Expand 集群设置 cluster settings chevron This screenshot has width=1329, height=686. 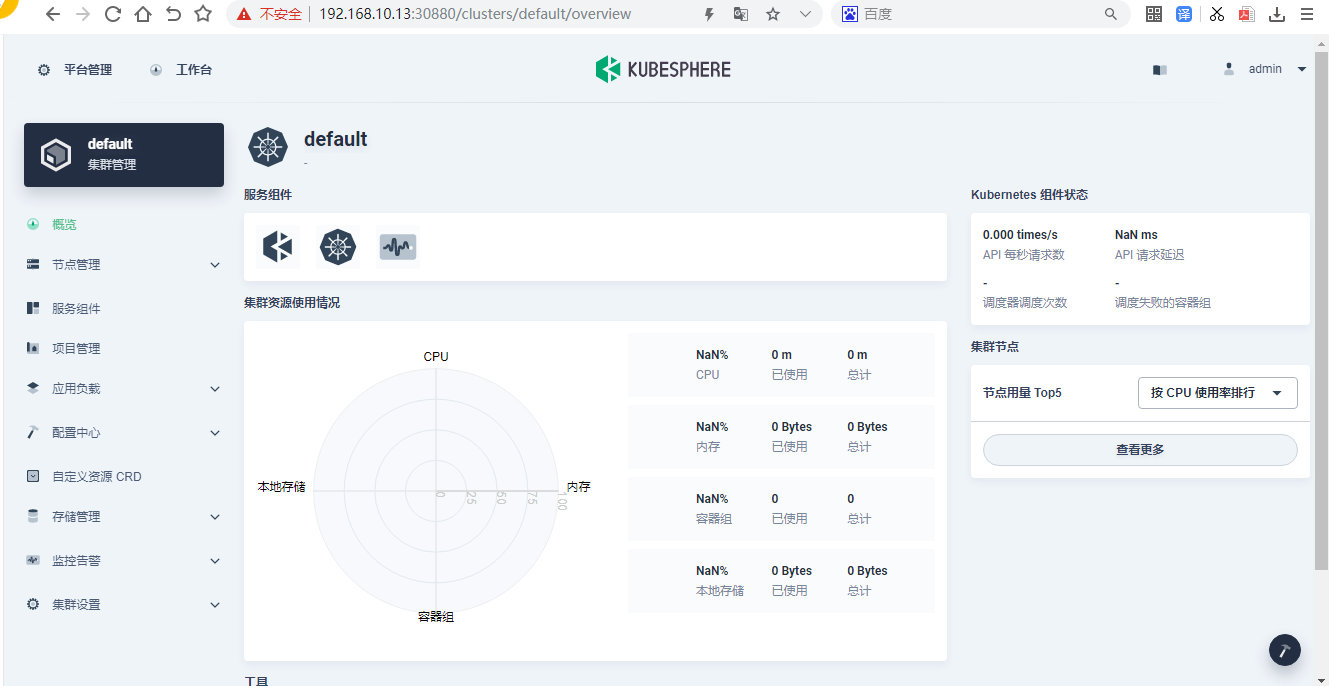215,605
